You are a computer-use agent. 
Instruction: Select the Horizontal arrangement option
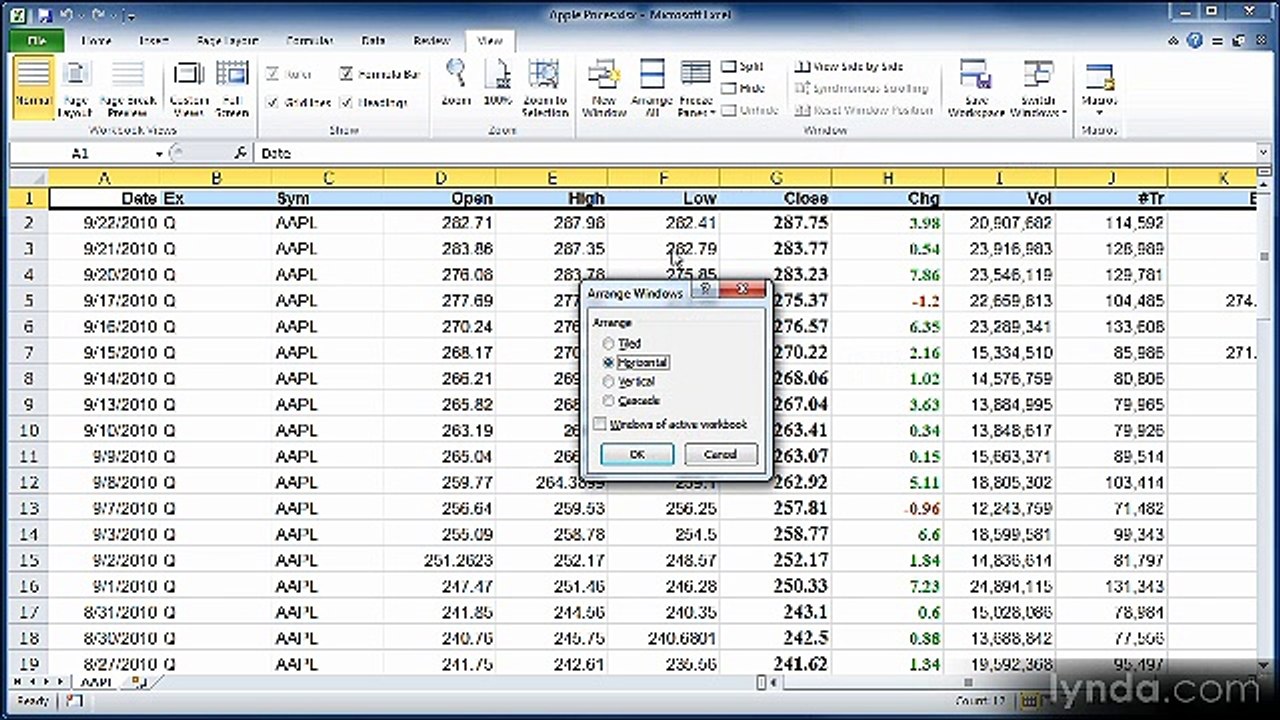tap(636, 362)
